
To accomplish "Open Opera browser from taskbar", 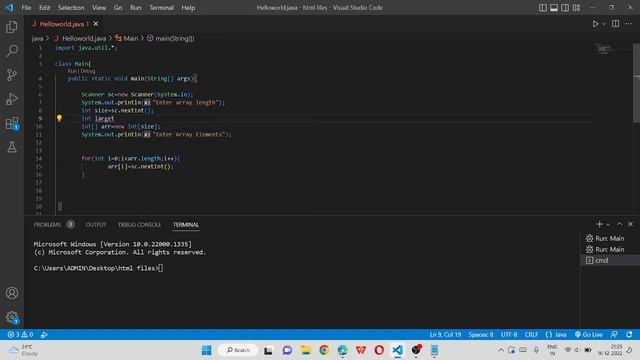I will click(x=379, y=350).
